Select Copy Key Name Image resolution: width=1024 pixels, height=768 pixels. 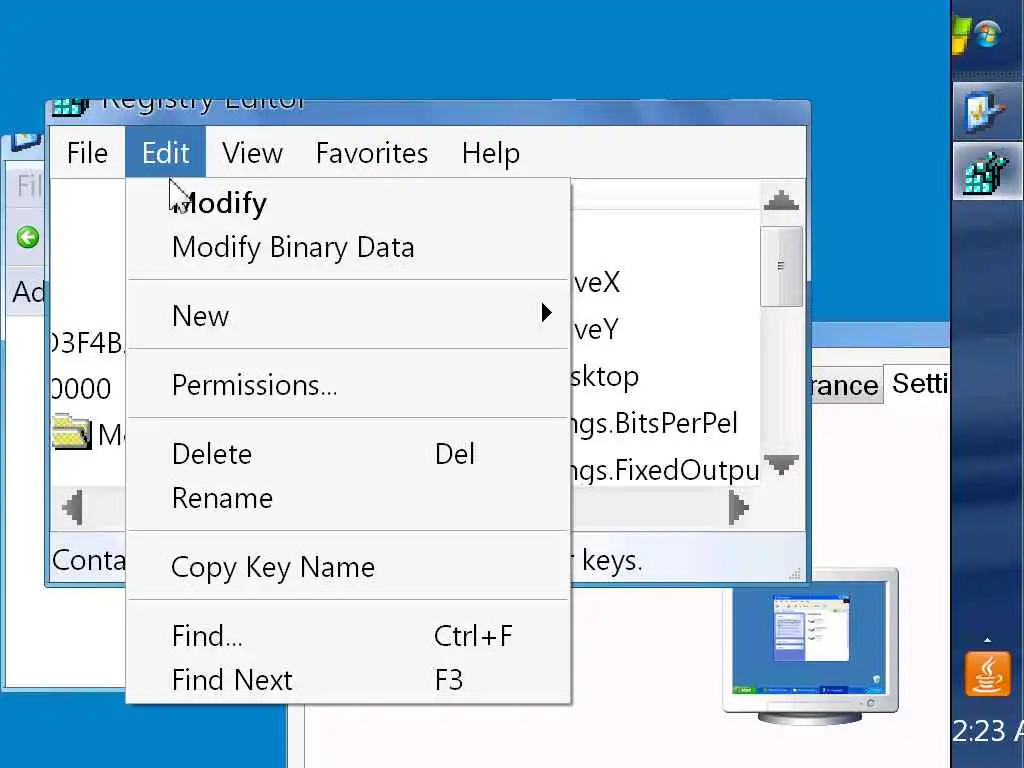pos(348,567)
